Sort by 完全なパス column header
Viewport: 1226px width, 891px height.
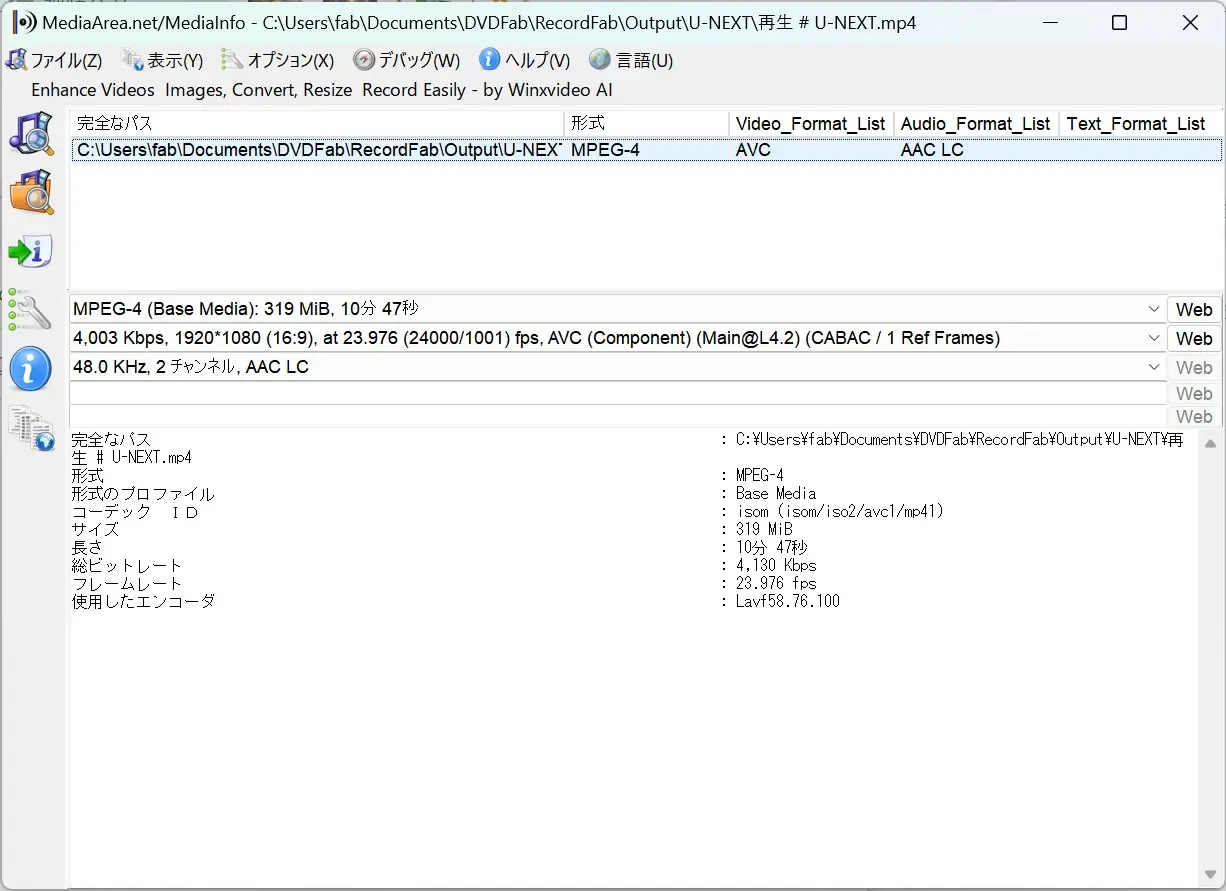[x=317, y=124]
